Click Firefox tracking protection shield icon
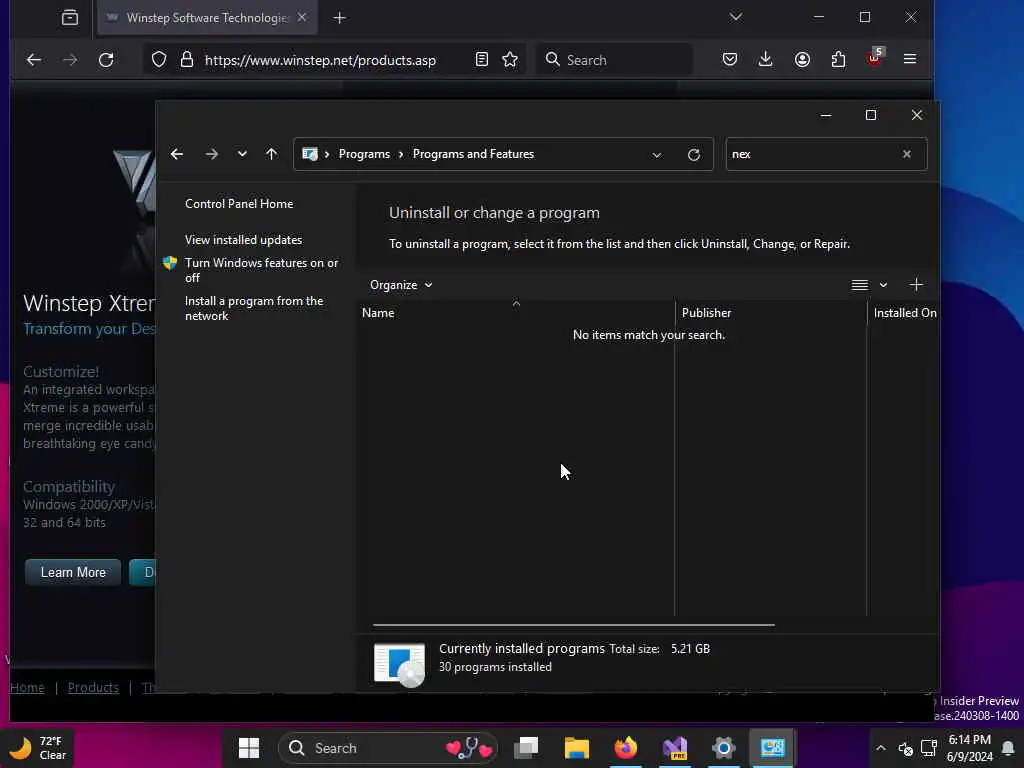Viewport: 1024px width, 768px height. (x=159, y=60)
